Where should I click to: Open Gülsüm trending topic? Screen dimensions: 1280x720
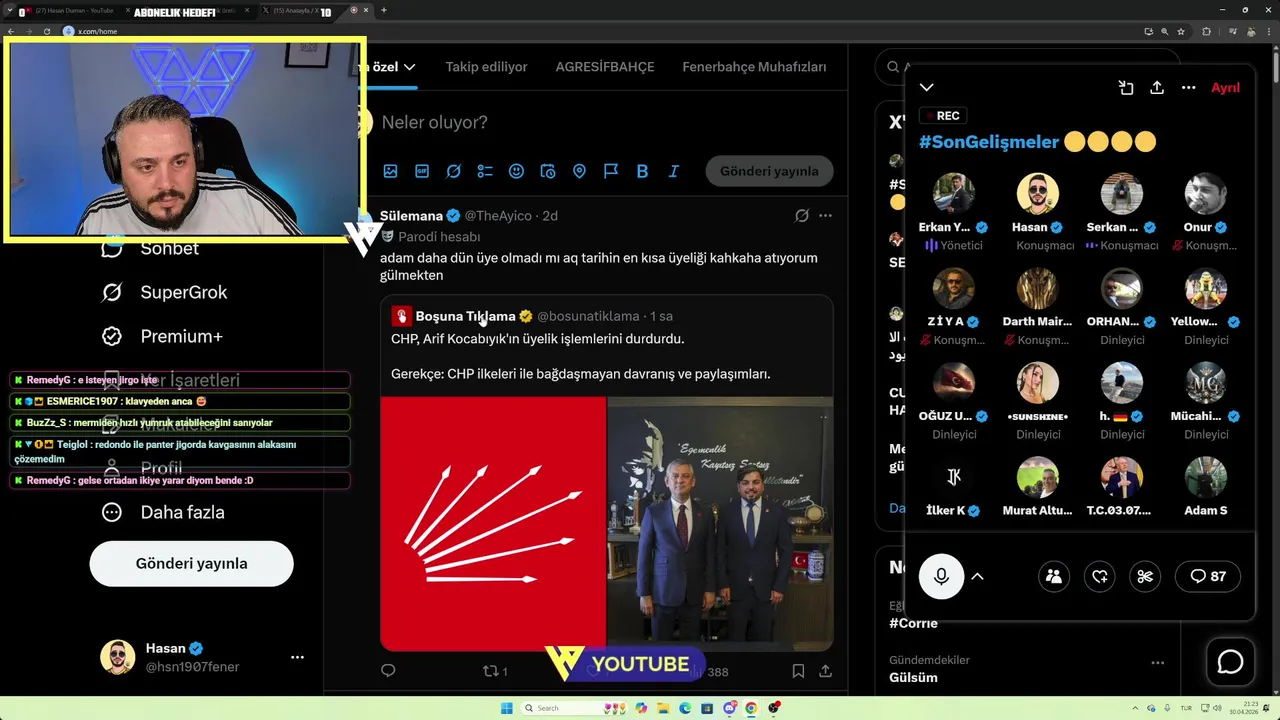[x=913, y=677]
